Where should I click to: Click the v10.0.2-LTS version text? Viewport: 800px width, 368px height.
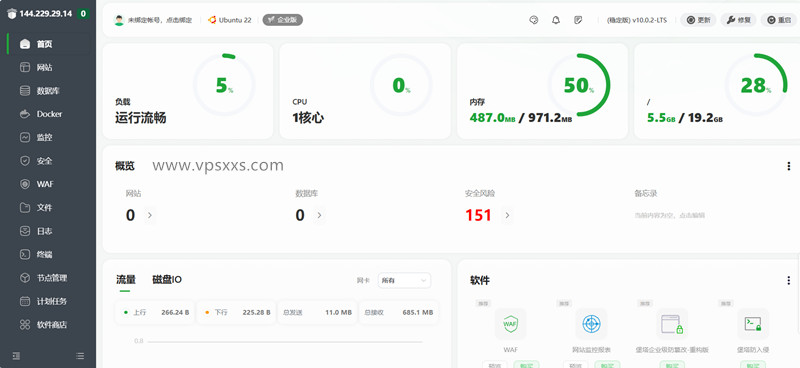[x=637, y=20]
